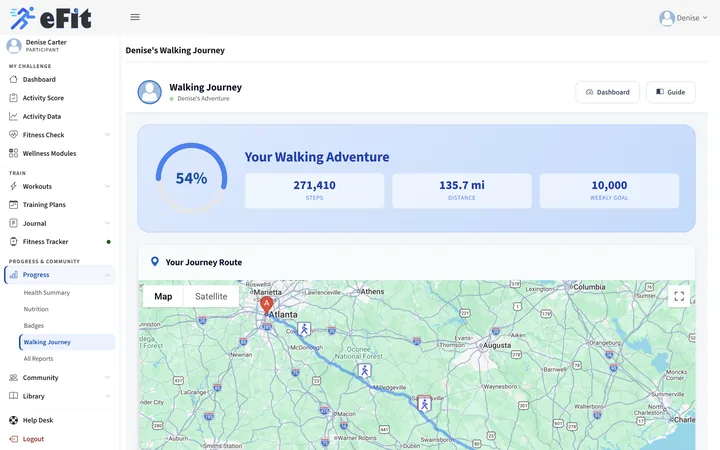Expand the Library submenu chevron
Viewport: 720px width, 450px height.
[x=107, y=396]
